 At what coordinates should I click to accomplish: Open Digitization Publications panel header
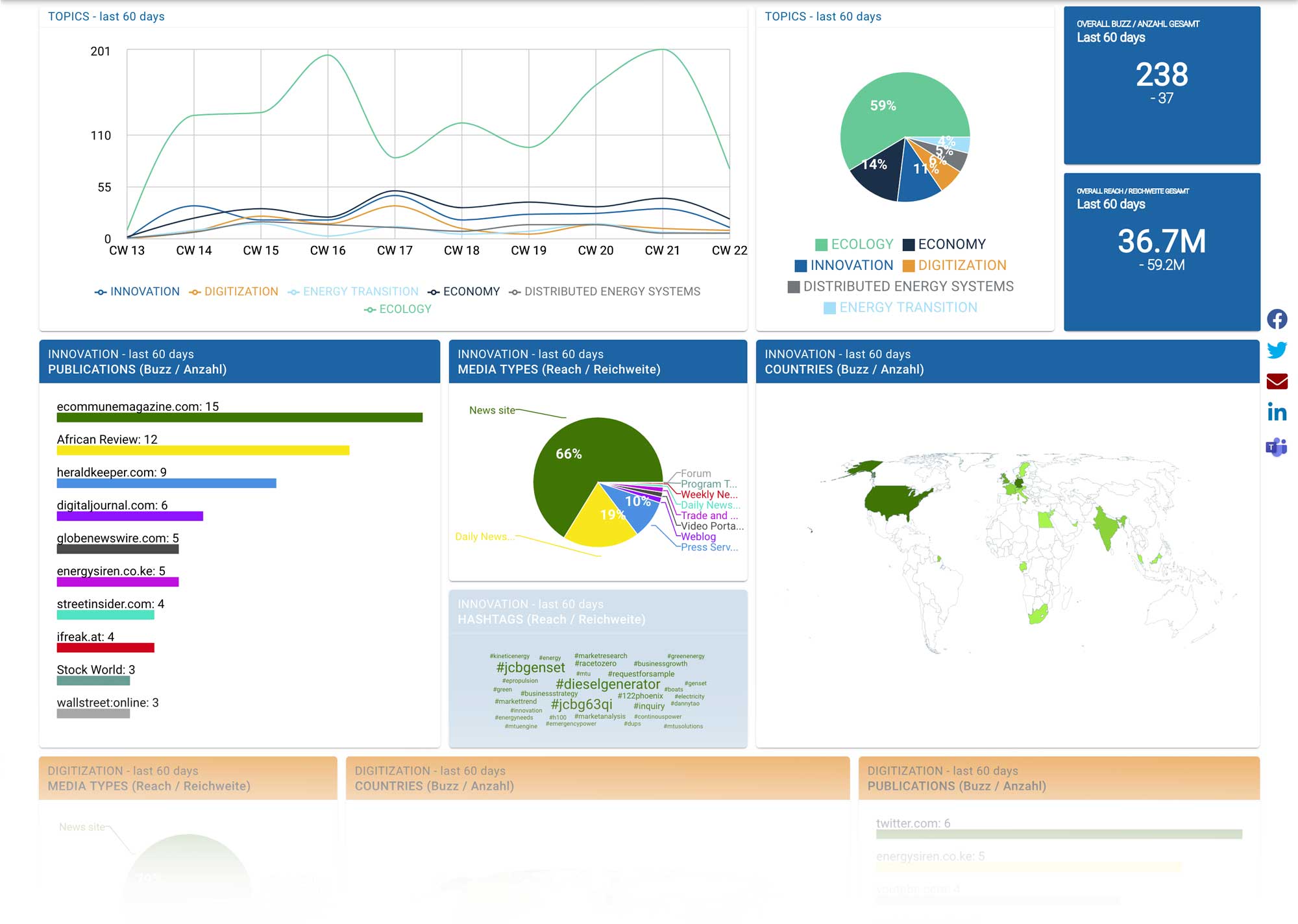[1059, 778]
